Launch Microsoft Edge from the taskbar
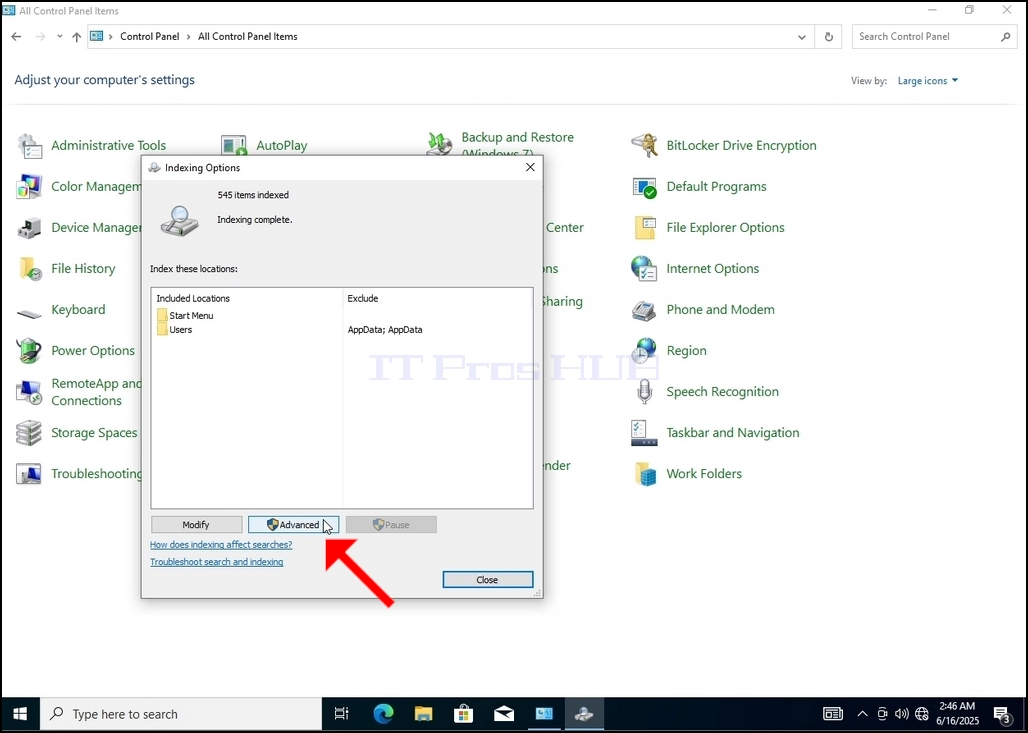This screenshot has height=733, width=1028. pyautogui.click(x=383, y=714)
